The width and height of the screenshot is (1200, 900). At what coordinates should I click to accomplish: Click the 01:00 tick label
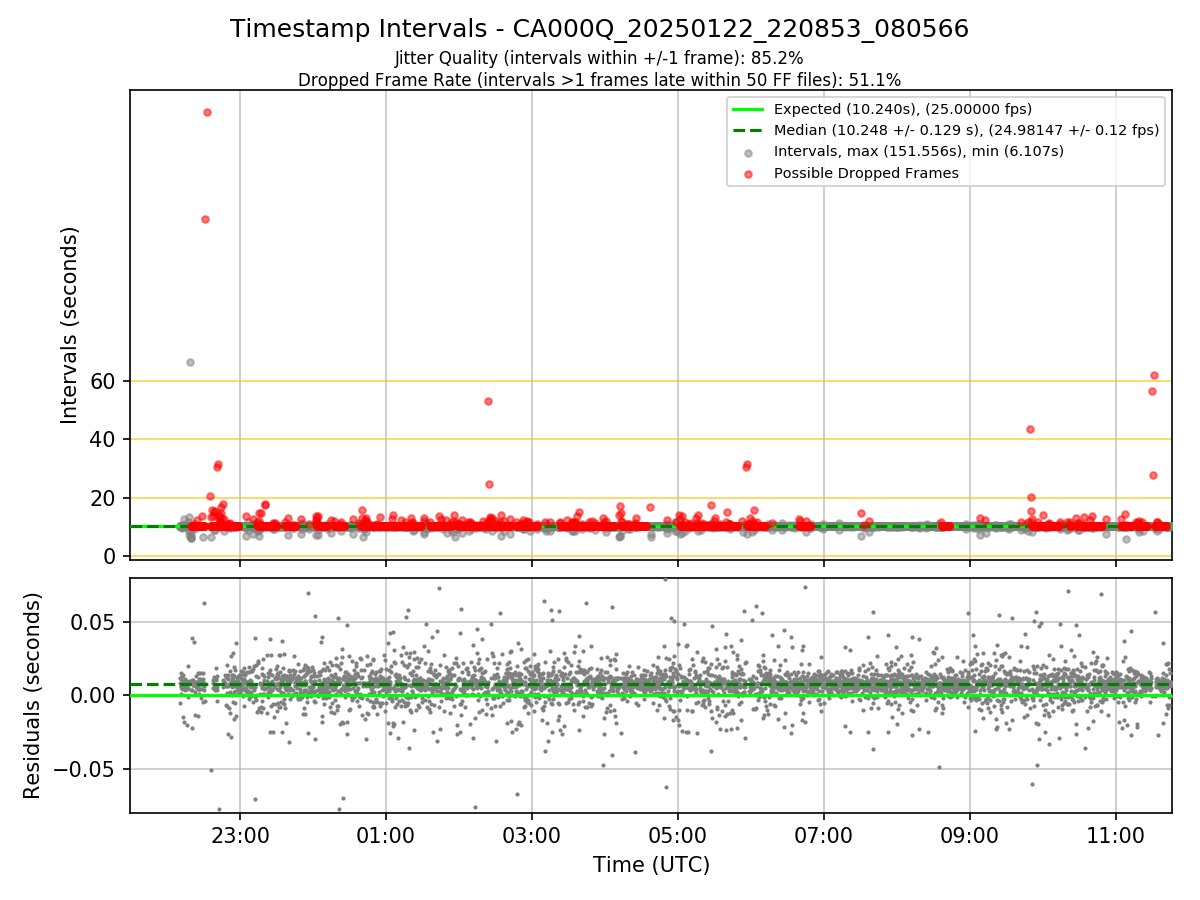coord(386,834)
